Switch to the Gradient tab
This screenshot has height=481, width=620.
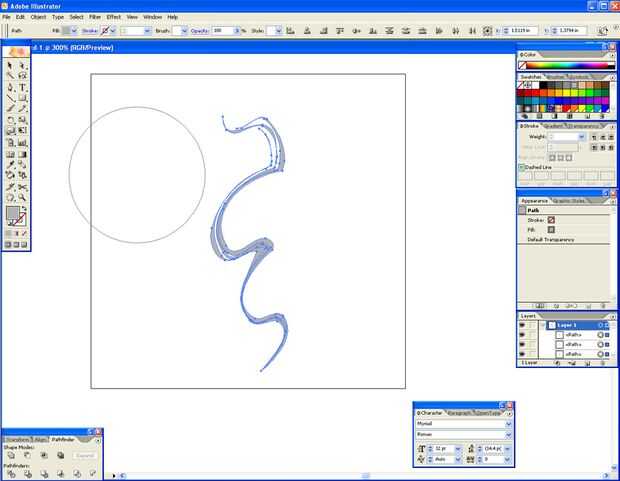pyautogui.click(x=553, y=126)
